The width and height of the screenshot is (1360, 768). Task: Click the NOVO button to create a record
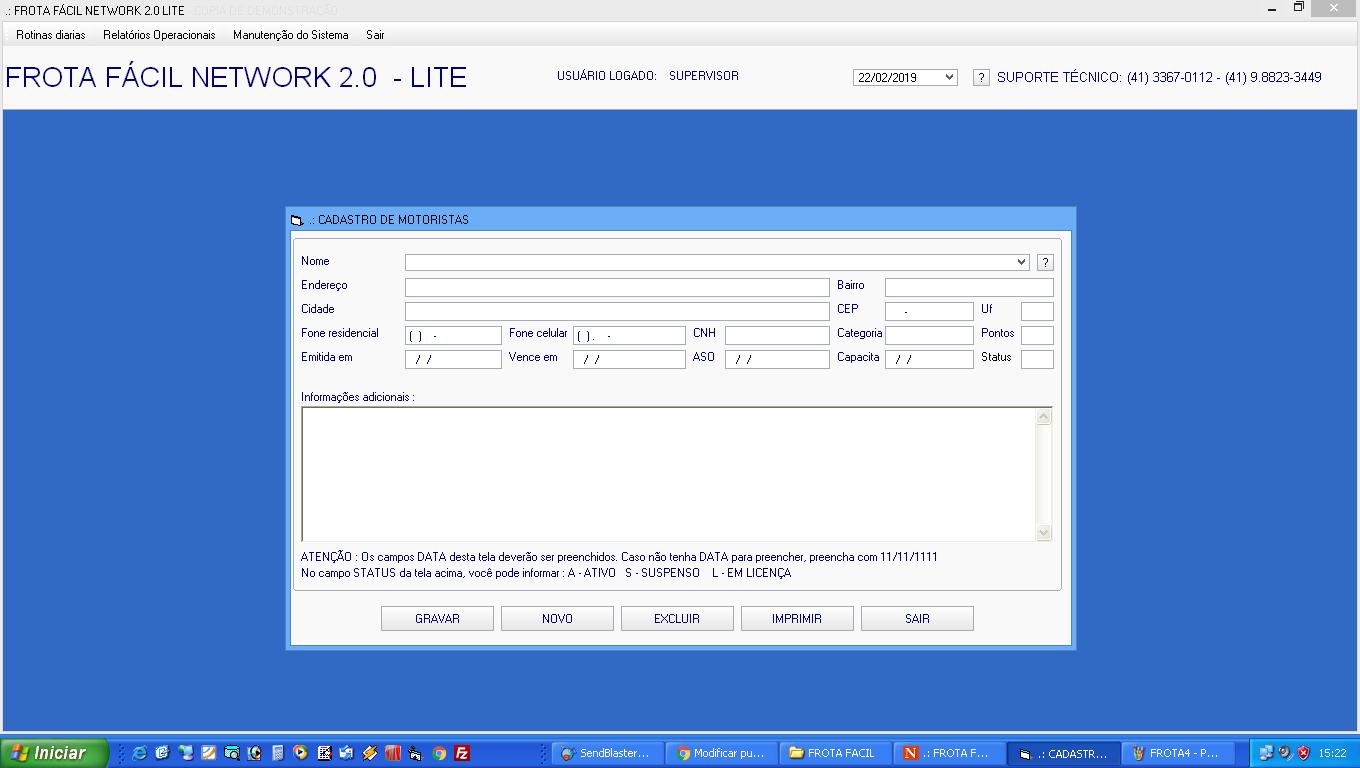point(557,618)
